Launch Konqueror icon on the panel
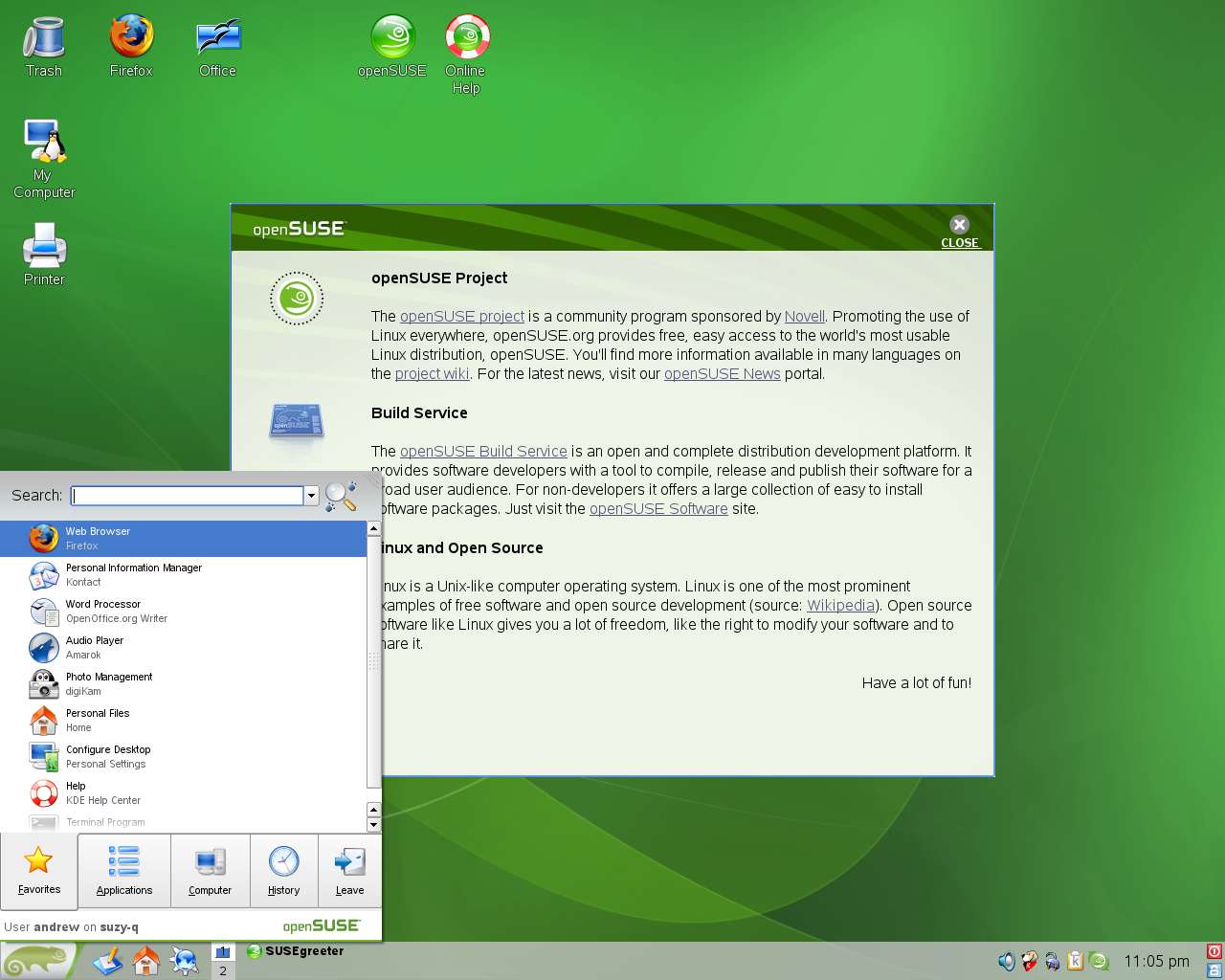Viewport: 1225px width, 980px height. [184, 961]
